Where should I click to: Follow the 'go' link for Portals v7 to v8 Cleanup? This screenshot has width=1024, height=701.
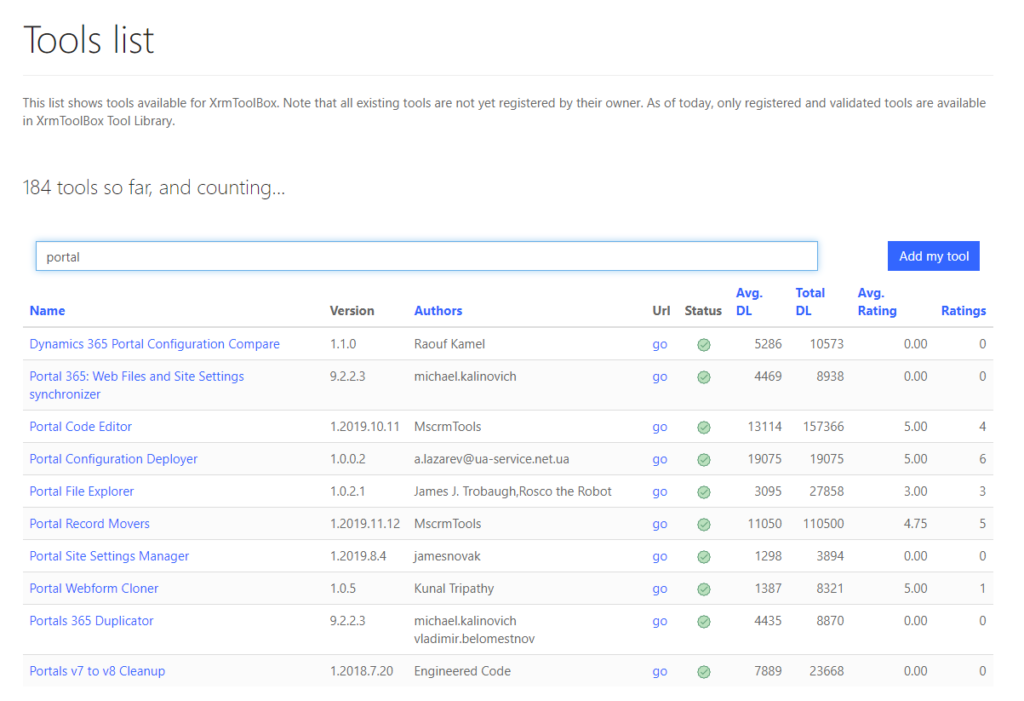(660, 672)
